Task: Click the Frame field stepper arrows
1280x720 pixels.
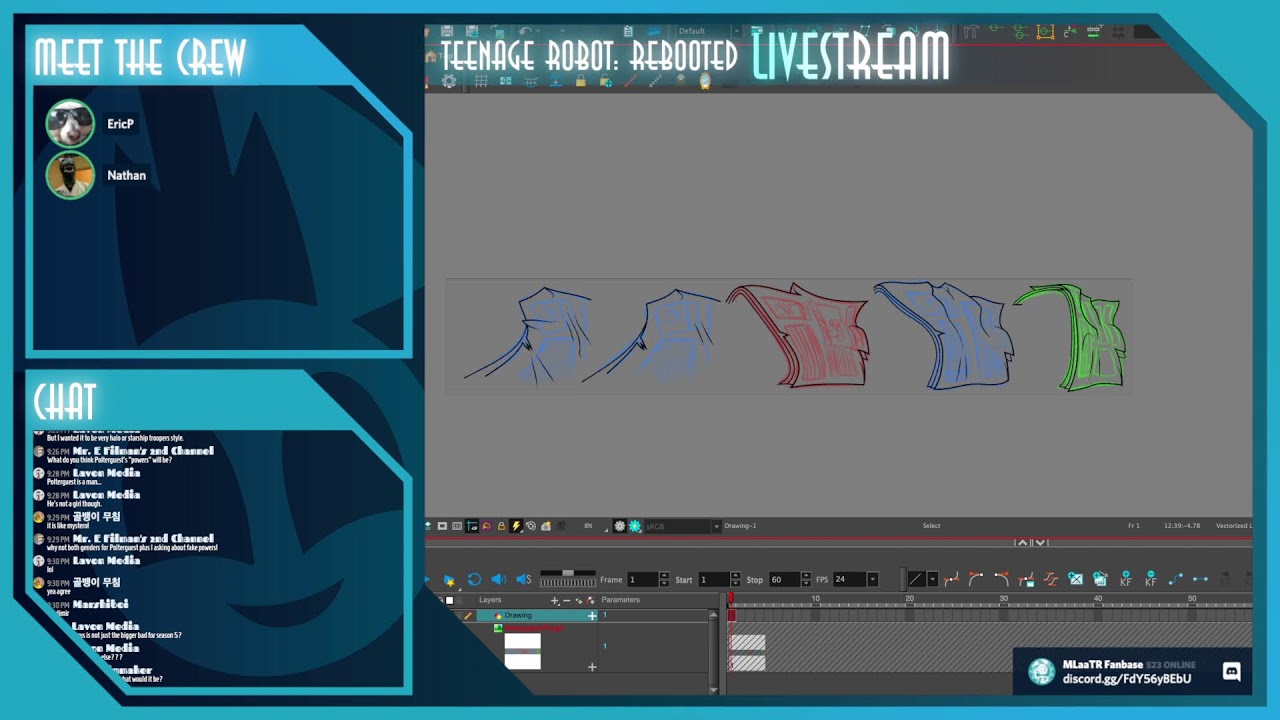Action: (664, 579)
